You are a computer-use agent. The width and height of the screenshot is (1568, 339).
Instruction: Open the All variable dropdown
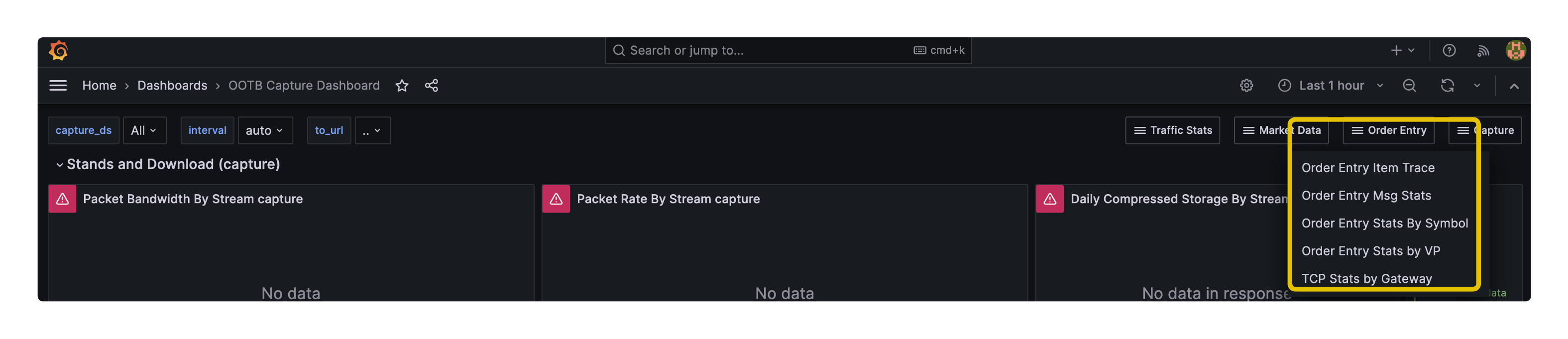[x=144, y=130]
